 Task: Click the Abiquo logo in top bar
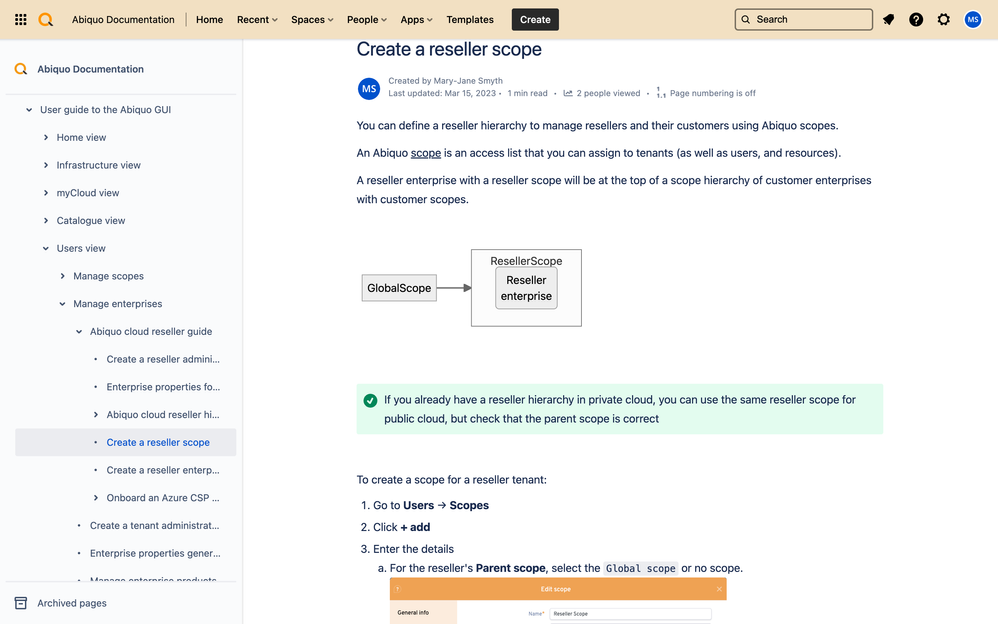point(46,20)
